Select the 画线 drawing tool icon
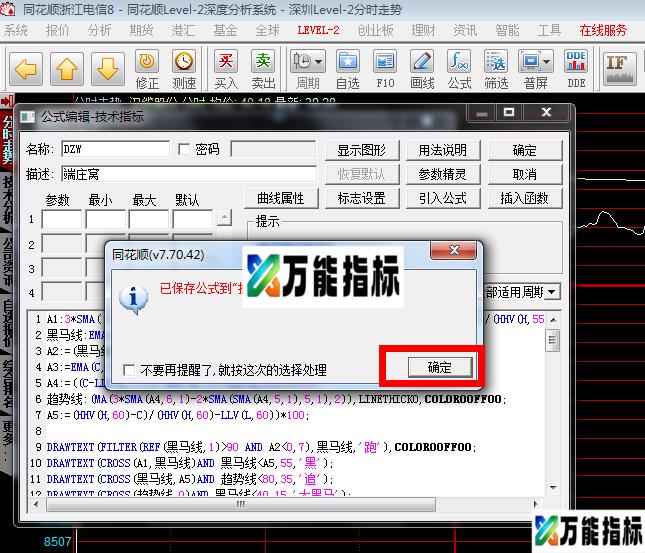645x553 pixels. coord(422,69)
